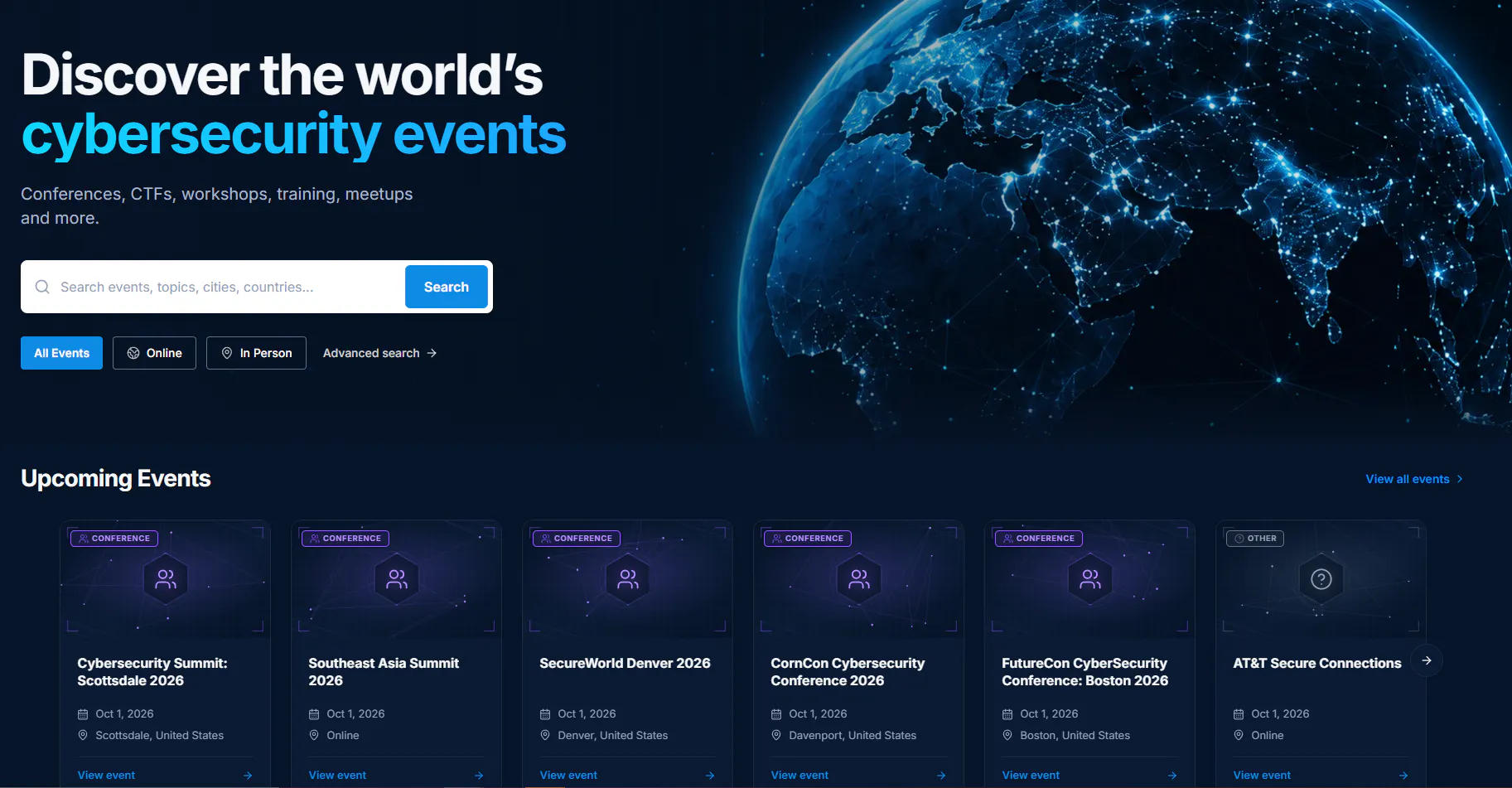1512x788 pixels.
Task: Select the All Events filter
Action: 61,353
